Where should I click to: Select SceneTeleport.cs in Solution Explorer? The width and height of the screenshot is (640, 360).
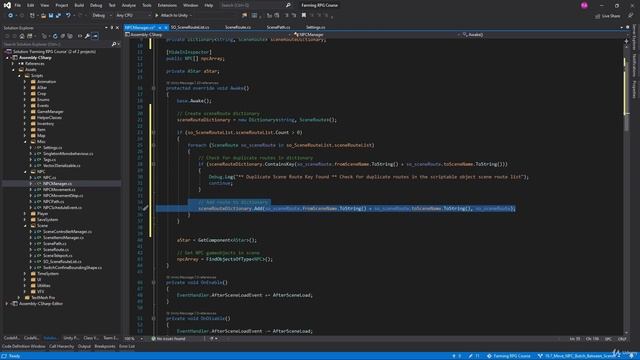(58, 256)
